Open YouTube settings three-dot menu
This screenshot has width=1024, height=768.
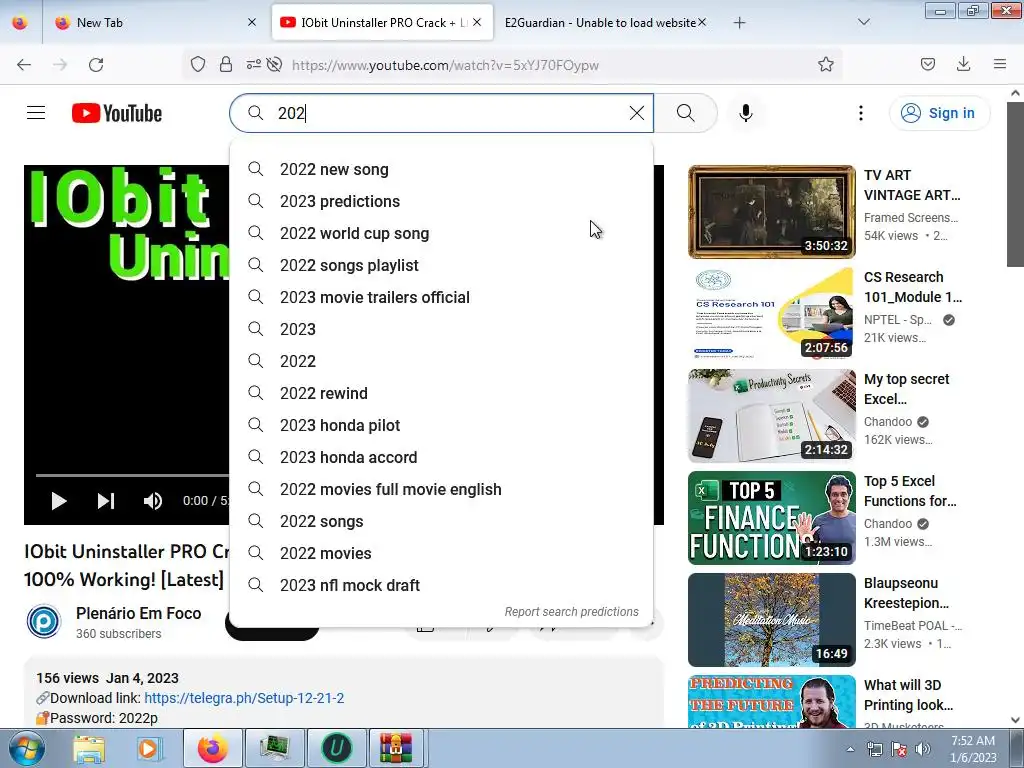tap(861, 113)
